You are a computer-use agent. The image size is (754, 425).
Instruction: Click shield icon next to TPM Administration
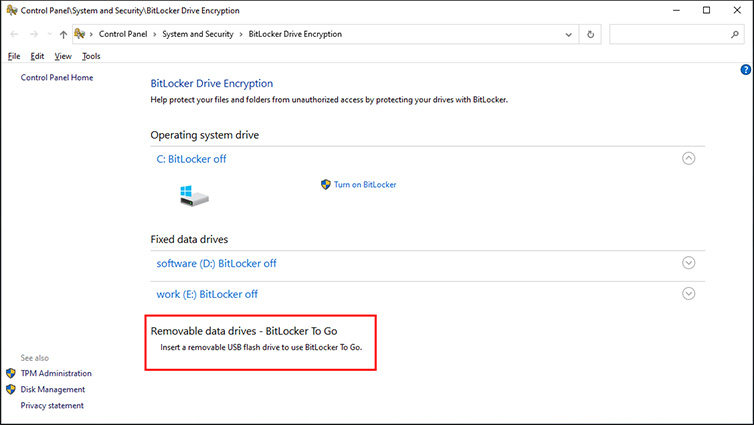pos(11,373)
